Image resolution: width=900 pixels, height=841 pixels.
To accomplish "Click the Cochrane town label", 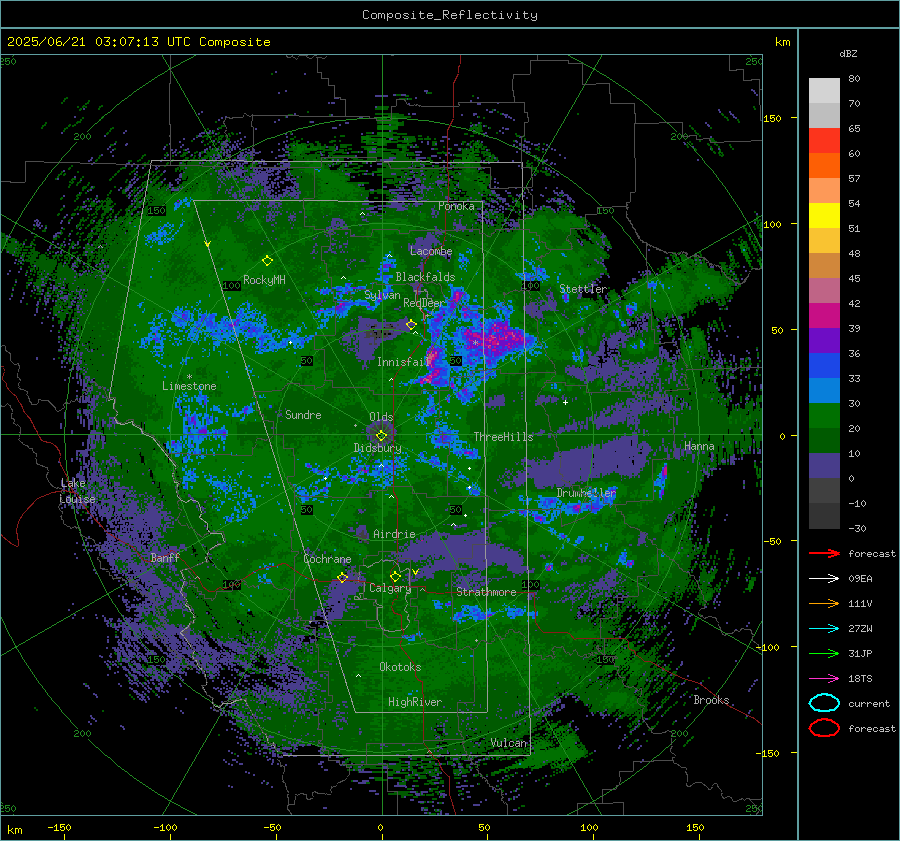I will 327,559.
